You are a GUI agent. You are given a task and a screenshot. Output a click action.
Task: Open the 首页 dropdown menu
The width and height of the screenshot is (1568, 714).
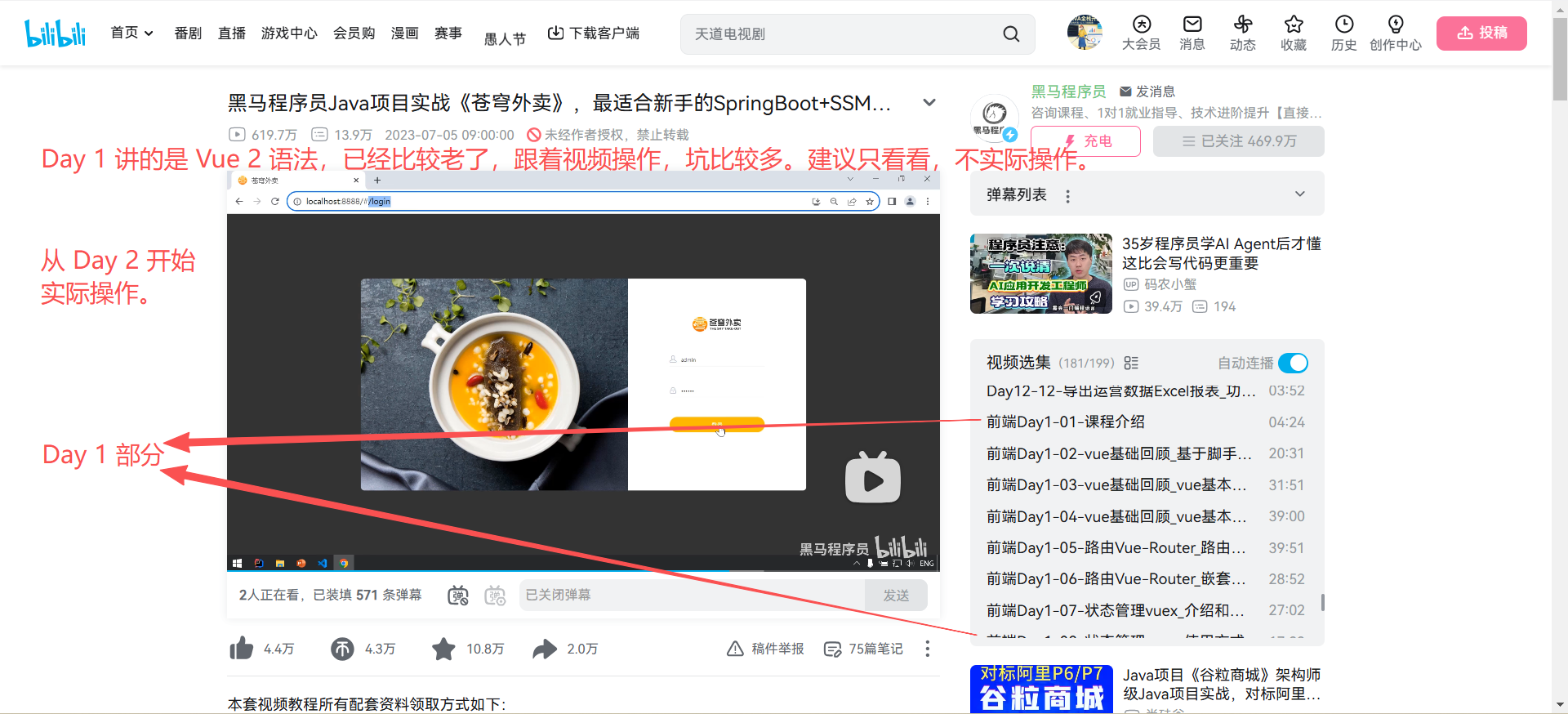(x=132, y=33)
